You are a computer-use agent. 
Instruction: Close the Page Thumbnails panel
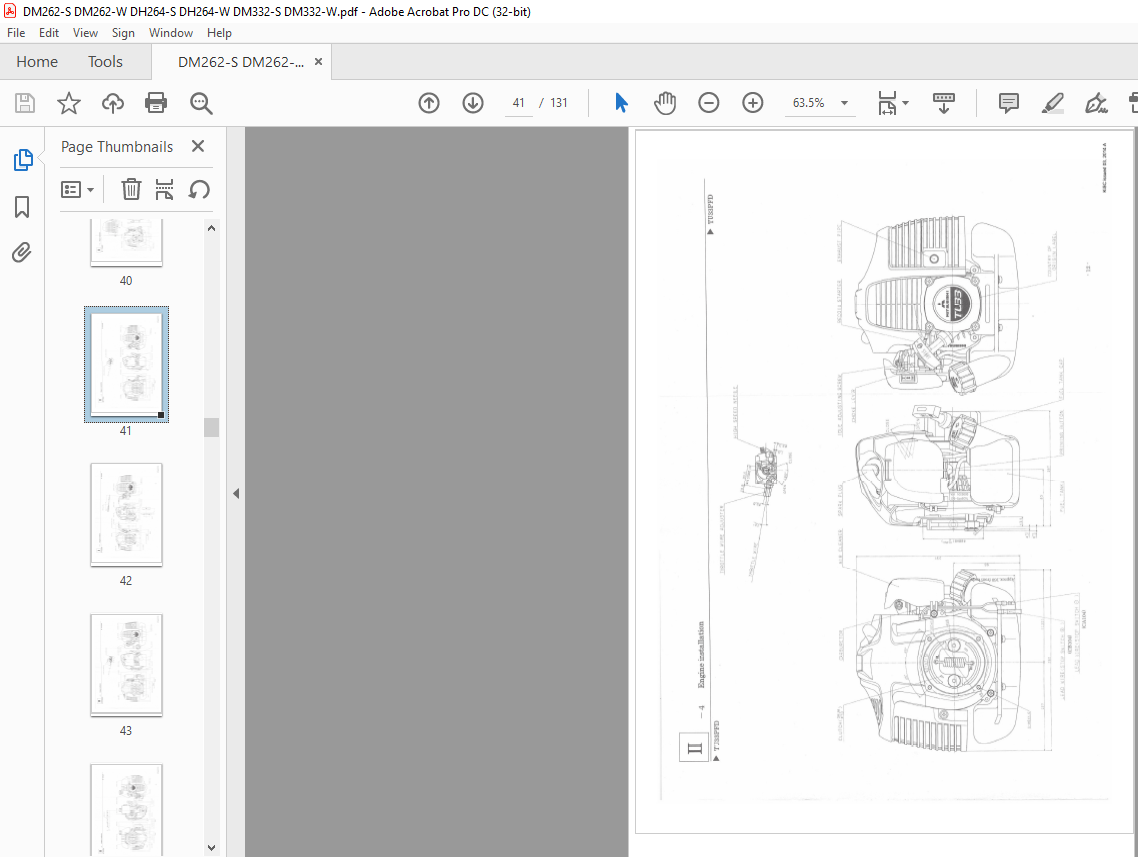[197, 147]
